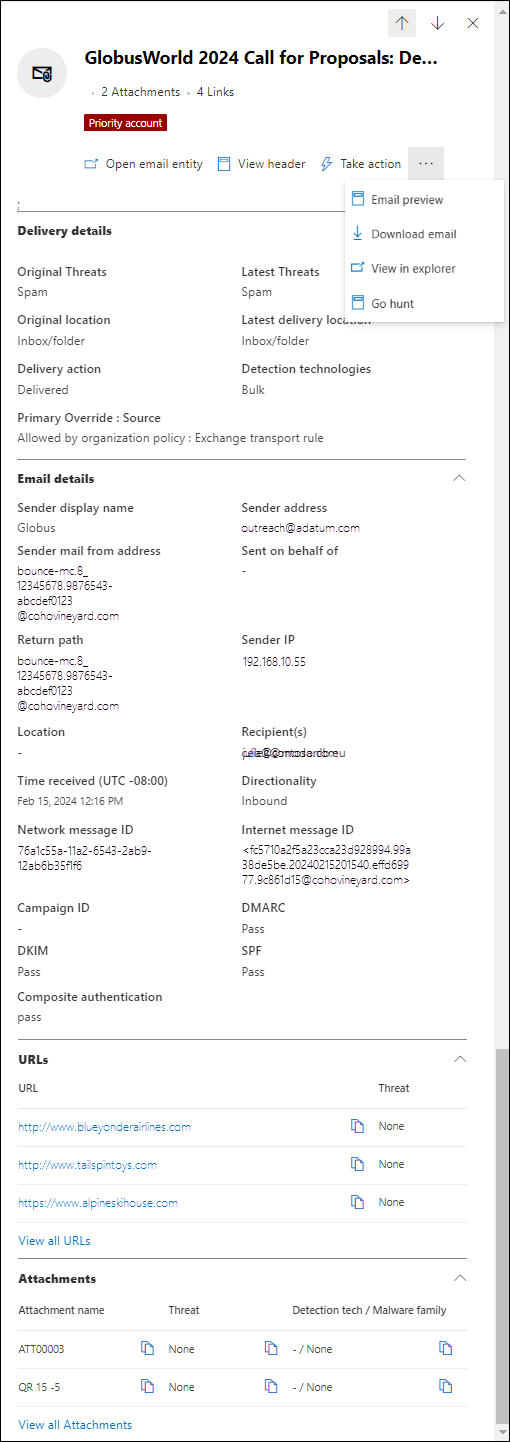510x1442 pixels.
Task: Copy the blueyonderairlines.com URL
Action: pos(357,1127)
